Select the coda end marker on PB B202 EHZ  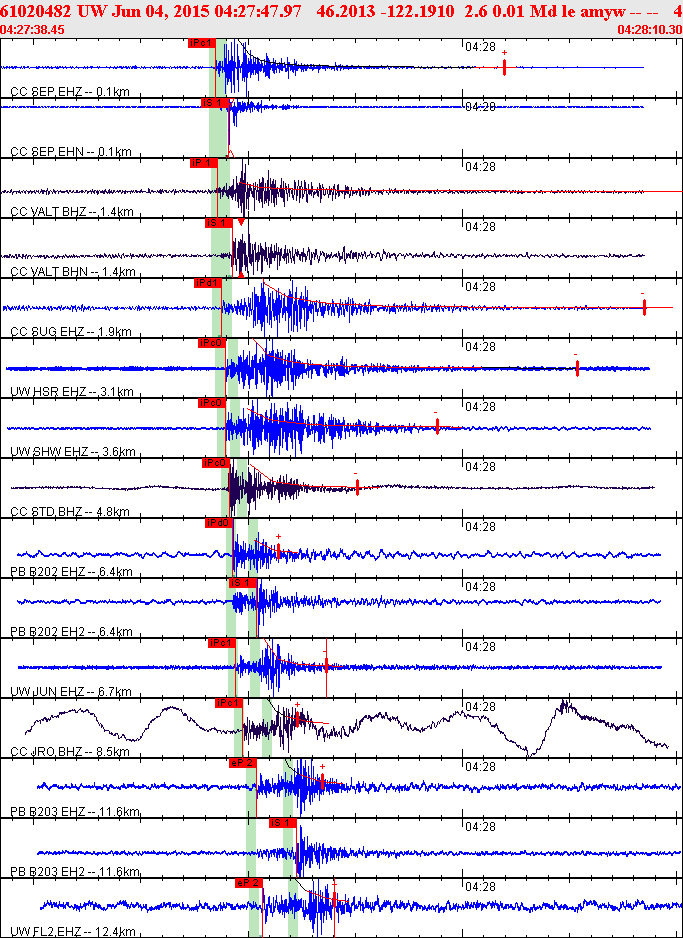(x=279, y=550)
